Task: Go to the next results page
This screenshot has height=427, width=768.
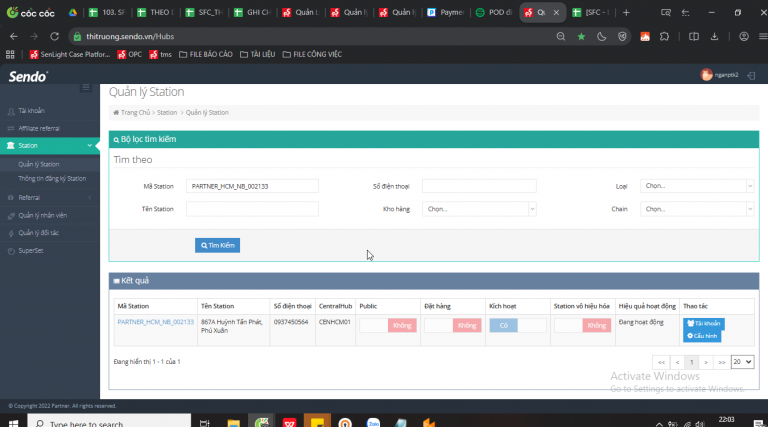Action: [706, 362]
